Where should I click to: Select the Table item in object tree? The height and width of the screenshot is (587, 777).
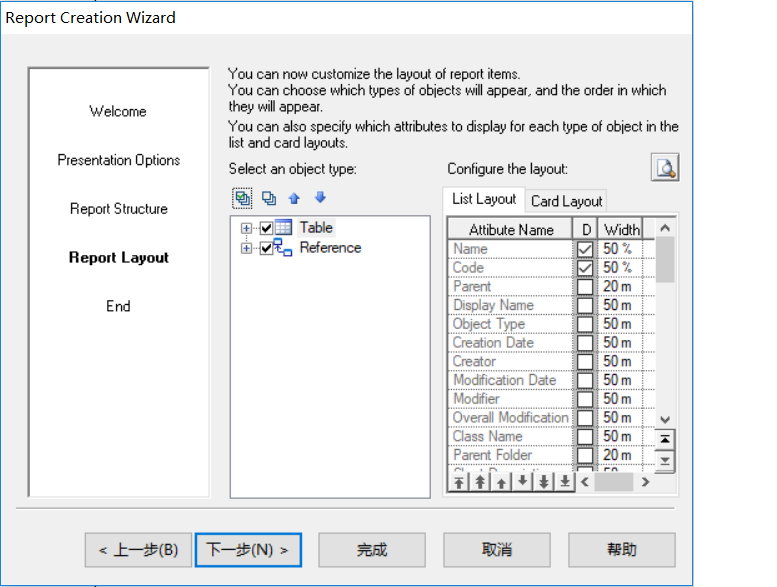[316, 227]
